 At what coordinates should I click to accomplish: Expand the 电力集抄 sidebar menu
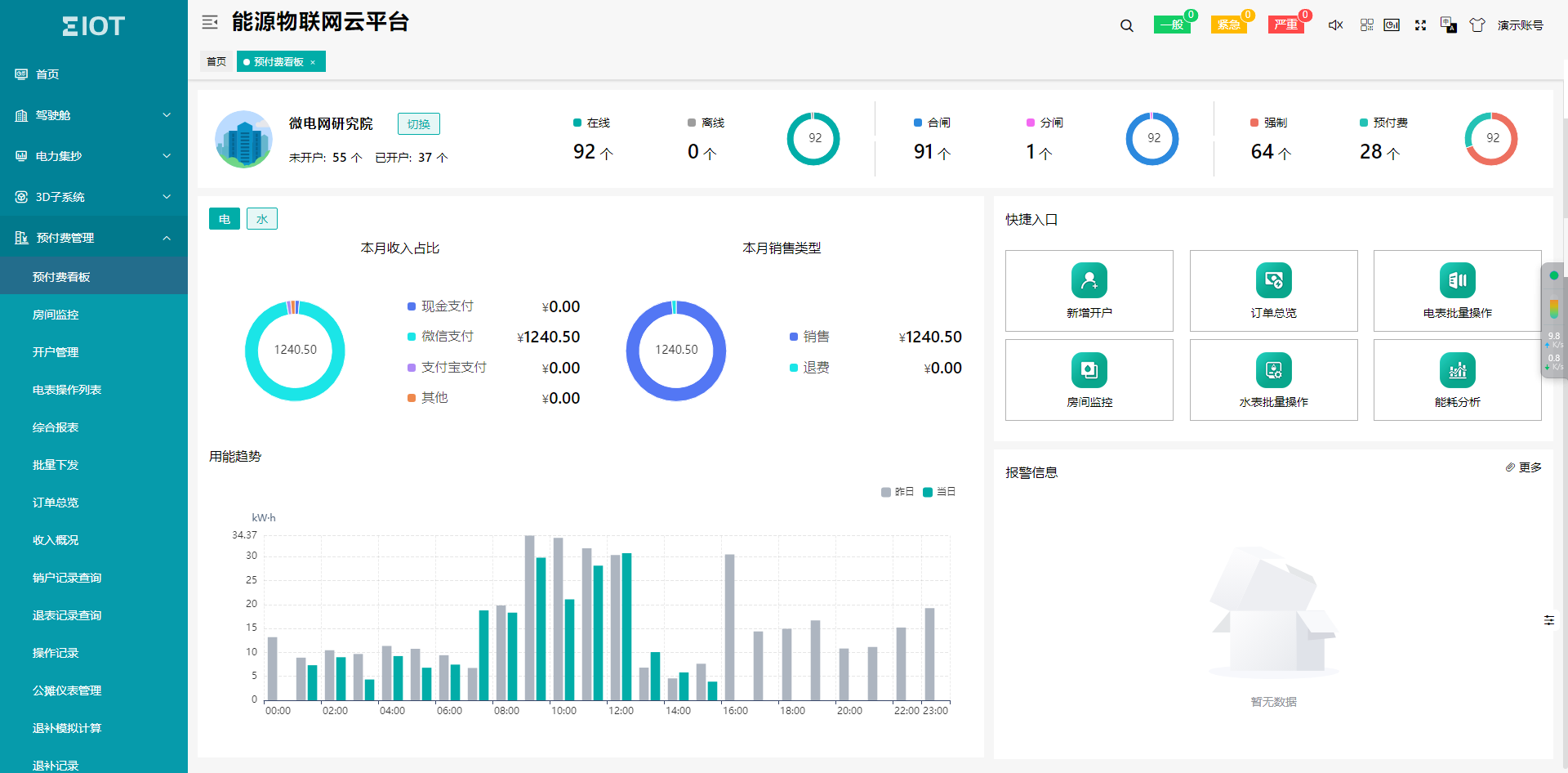(x=94, y=156)
